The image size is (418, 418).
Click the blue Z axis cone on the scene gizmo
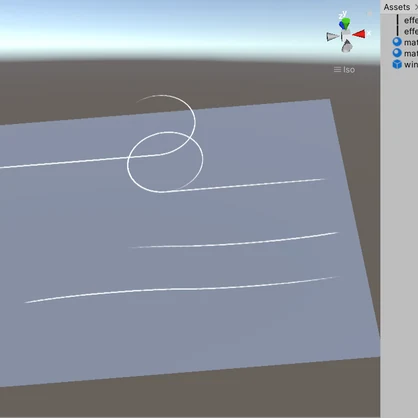click(x=342, y=25)
